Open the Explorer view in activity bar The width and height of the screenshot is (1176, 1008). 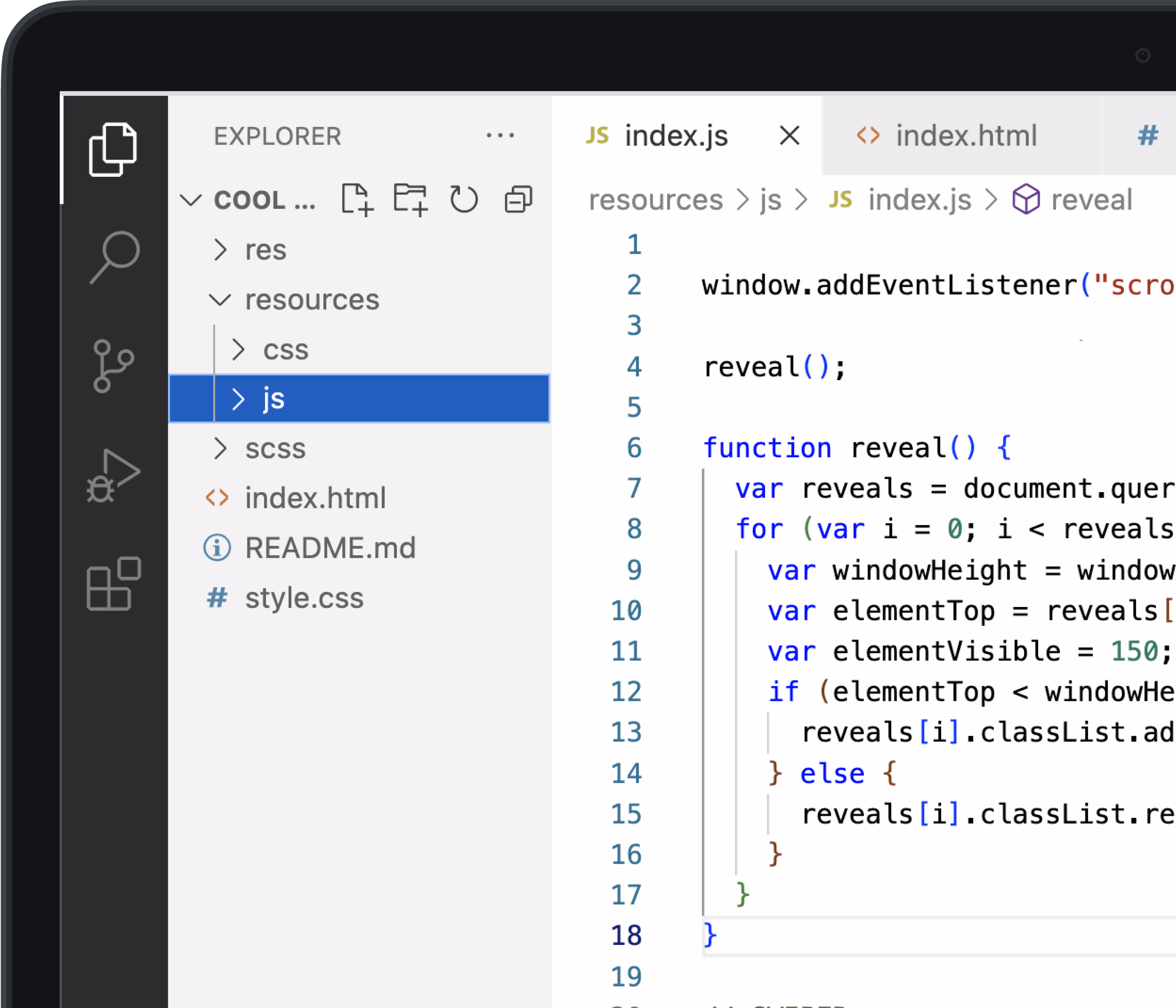tap(113, 149)
